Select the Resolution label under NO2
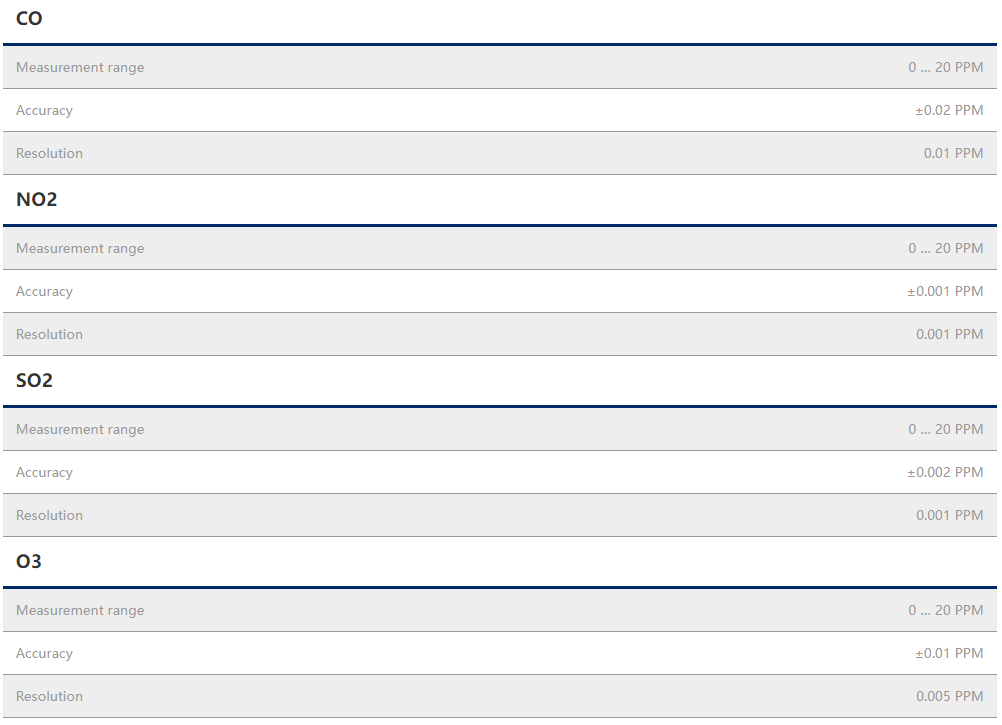The height and width of the screenshot is (725, 1002). coord(49,335)
